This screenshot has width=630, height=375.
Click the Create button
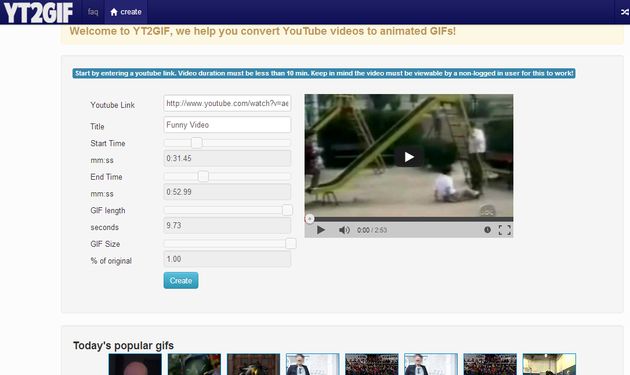click(181, 281)
